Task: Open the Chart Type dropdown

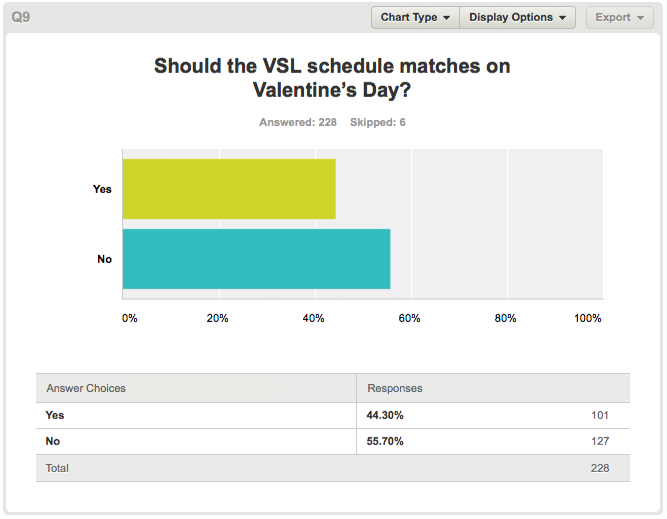Action: pos(415,17)
